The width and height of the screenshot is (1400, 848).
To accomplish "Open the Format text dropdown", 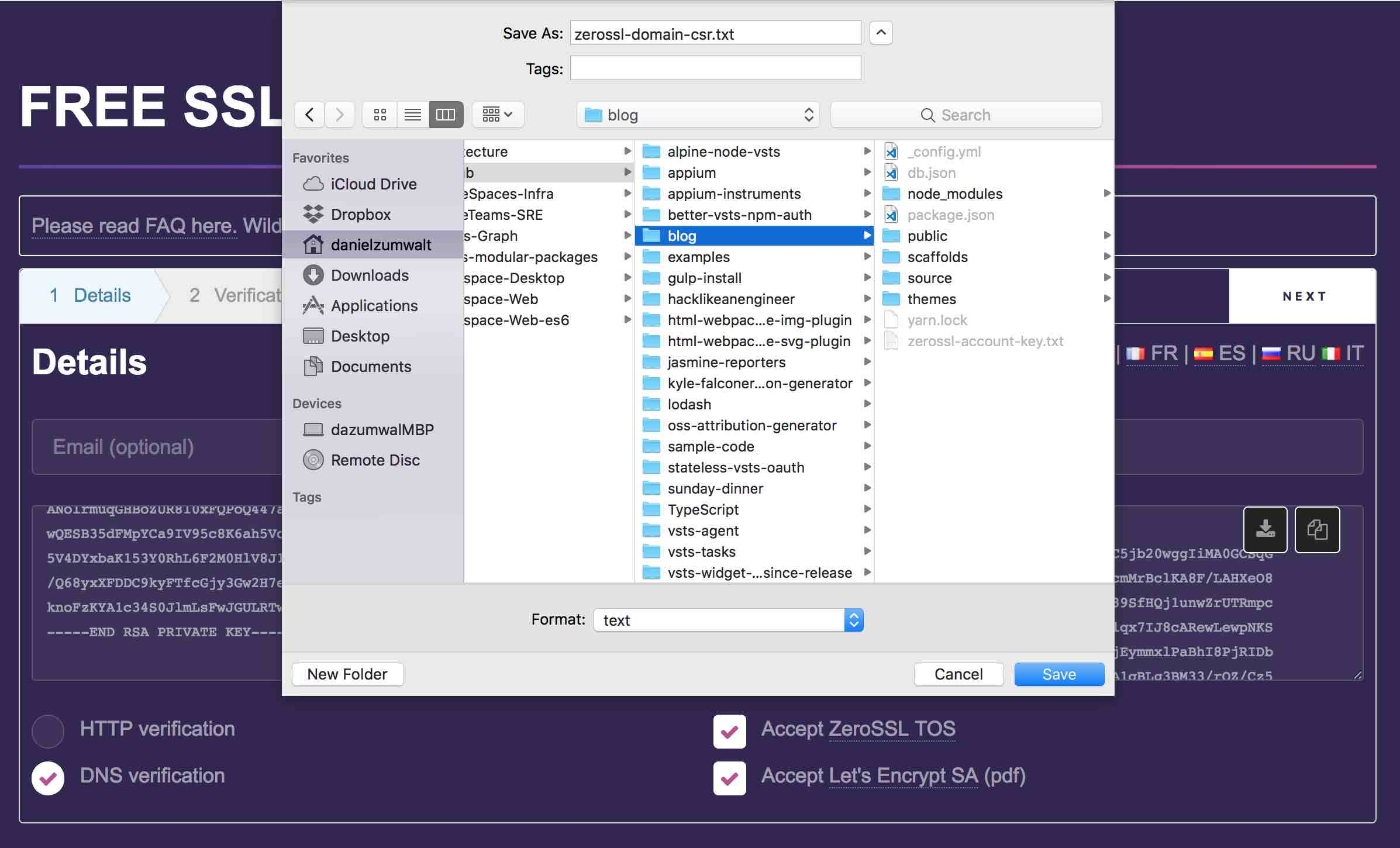I will [x=728, y=620].
